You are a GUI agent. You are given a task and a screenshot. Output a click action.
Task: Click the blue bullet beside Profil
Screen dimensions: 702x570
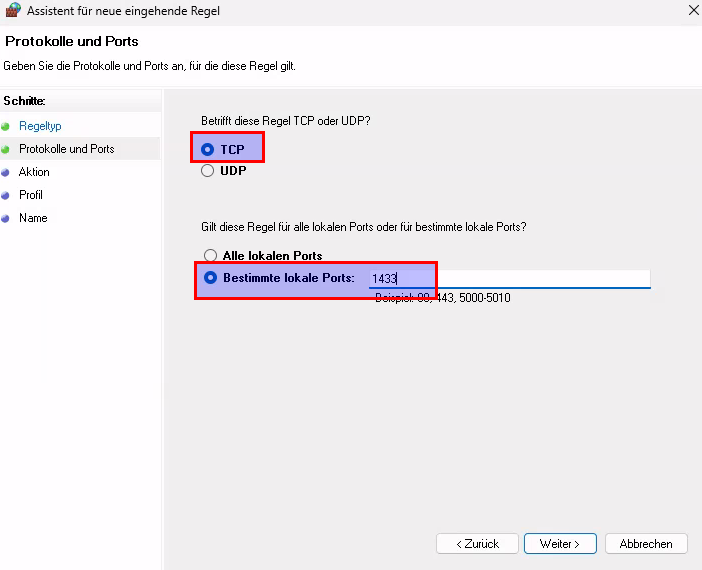click(6, 195)
